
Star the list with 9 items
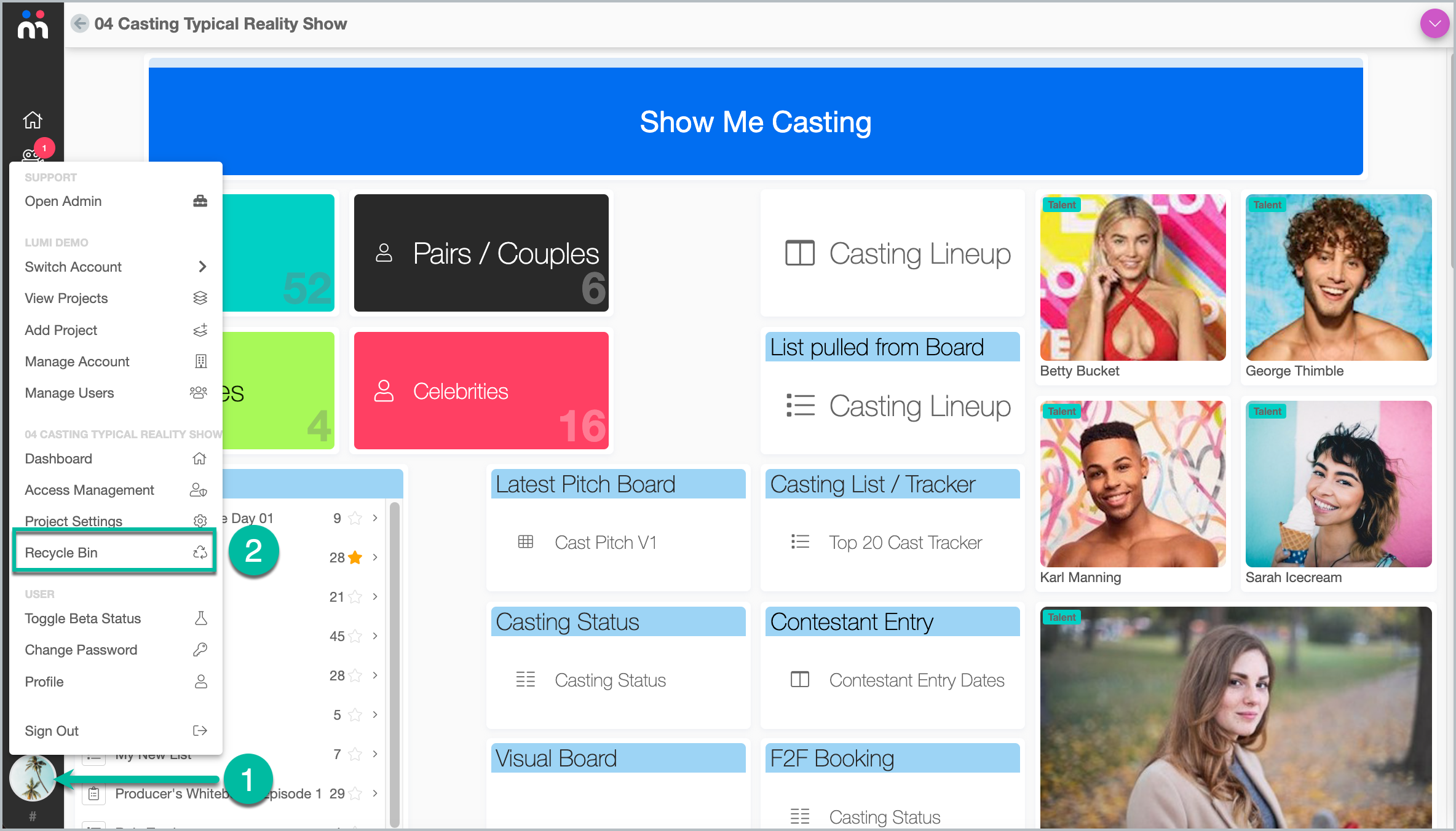coord(355,518)
